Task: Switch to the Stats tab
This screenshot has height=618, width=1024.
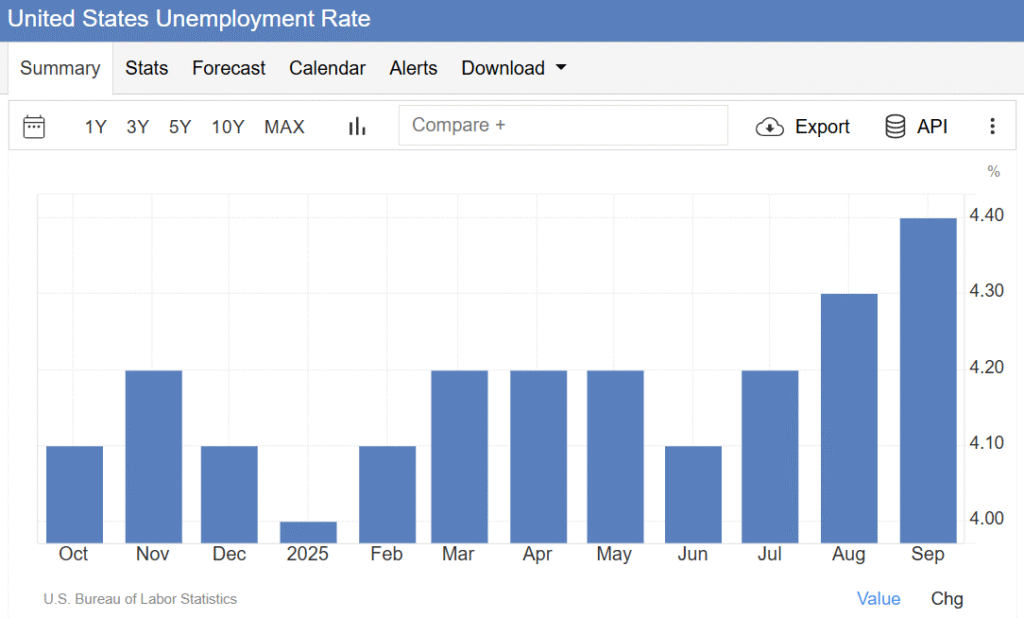Action: click(x=146, y=68)
